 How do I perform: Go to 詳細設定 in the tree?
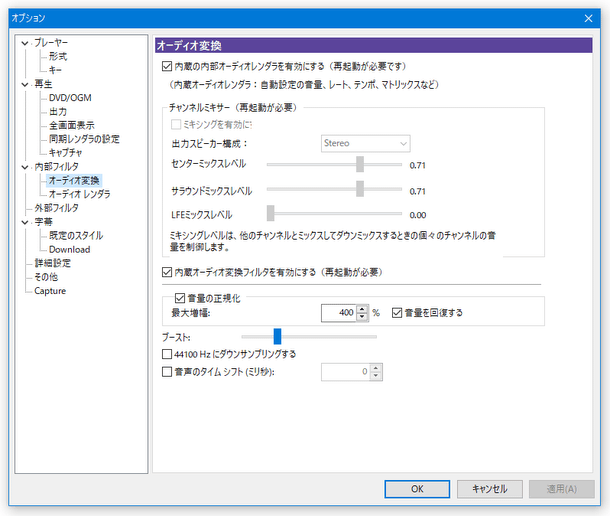pos(52,263)
